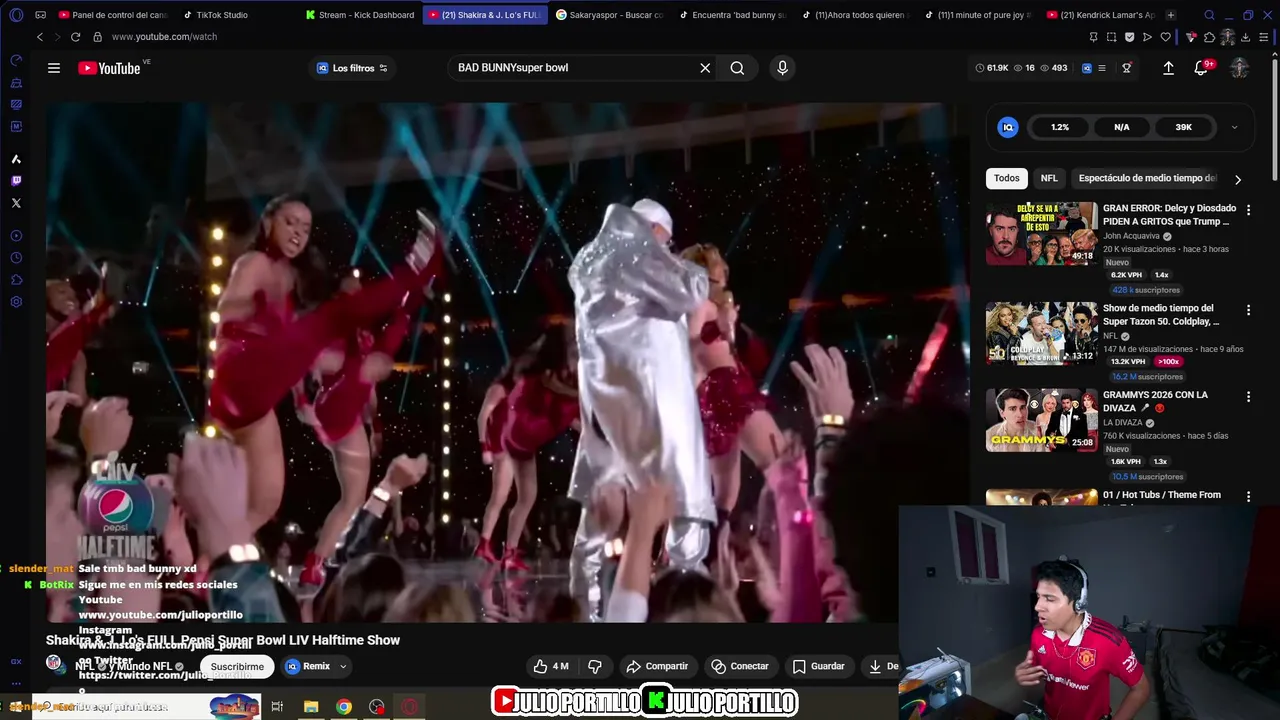Expand the Remix dropdown arrow

[343, 666]
